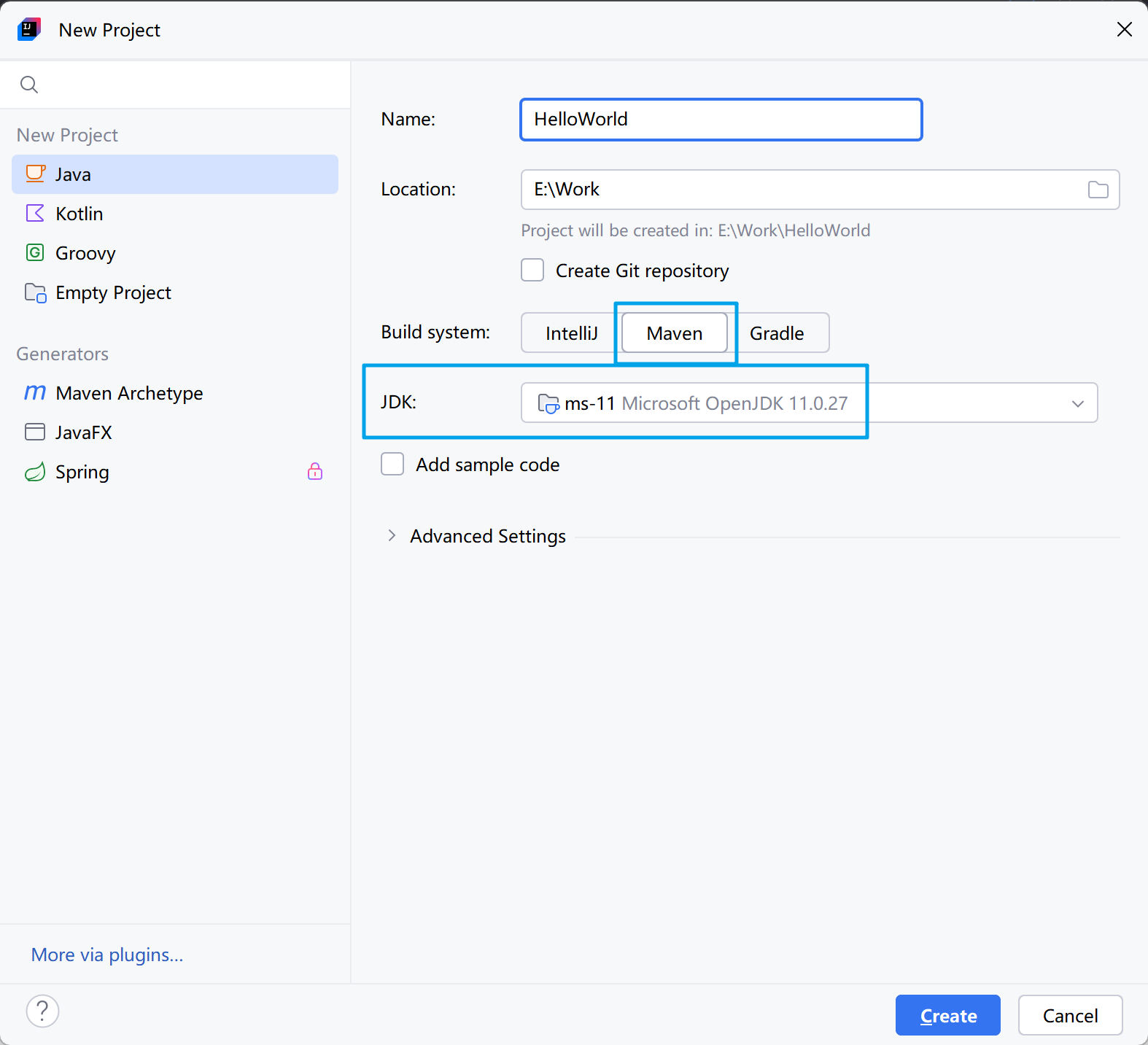Choose Maven as the build system

click(x=674, y=333)
